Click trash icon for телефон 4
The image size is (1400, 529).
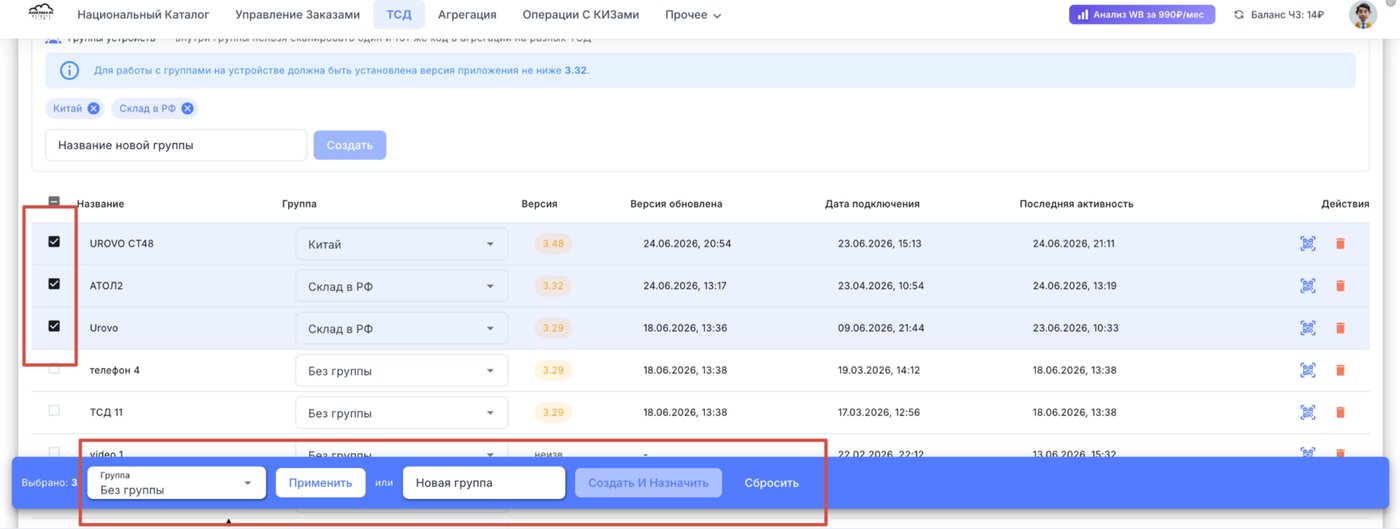(1340, 370)
